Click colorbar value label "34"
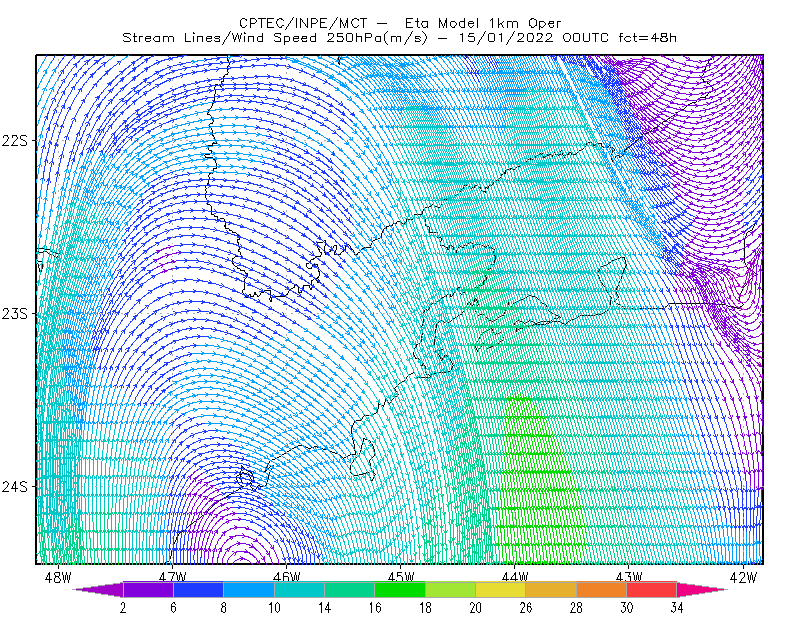This screenshot has height=618, width=800. pyautogui.click(x=677, y=608)
